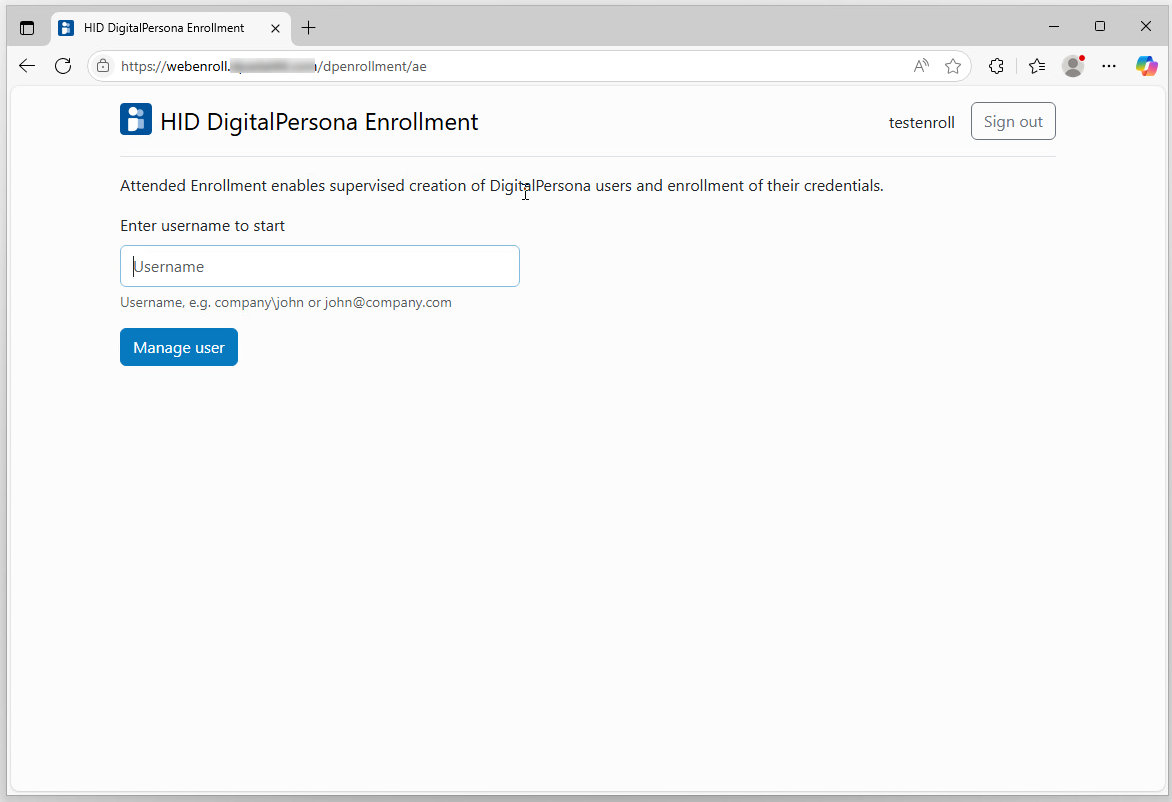Open the browser profile avatar
Image resolution: width=1172 pixels, height=802 pixels.
1073,66
